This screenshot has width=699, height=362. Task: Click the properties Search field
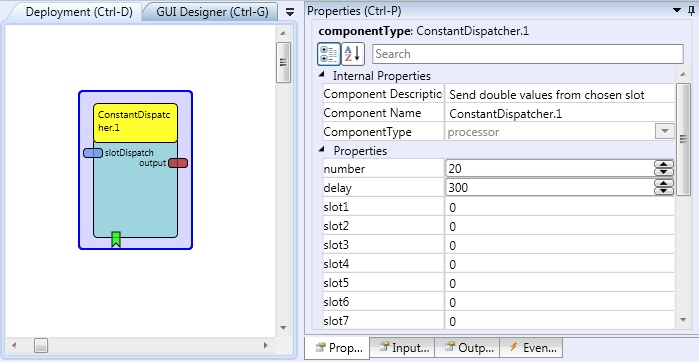[x=528, y=54]
